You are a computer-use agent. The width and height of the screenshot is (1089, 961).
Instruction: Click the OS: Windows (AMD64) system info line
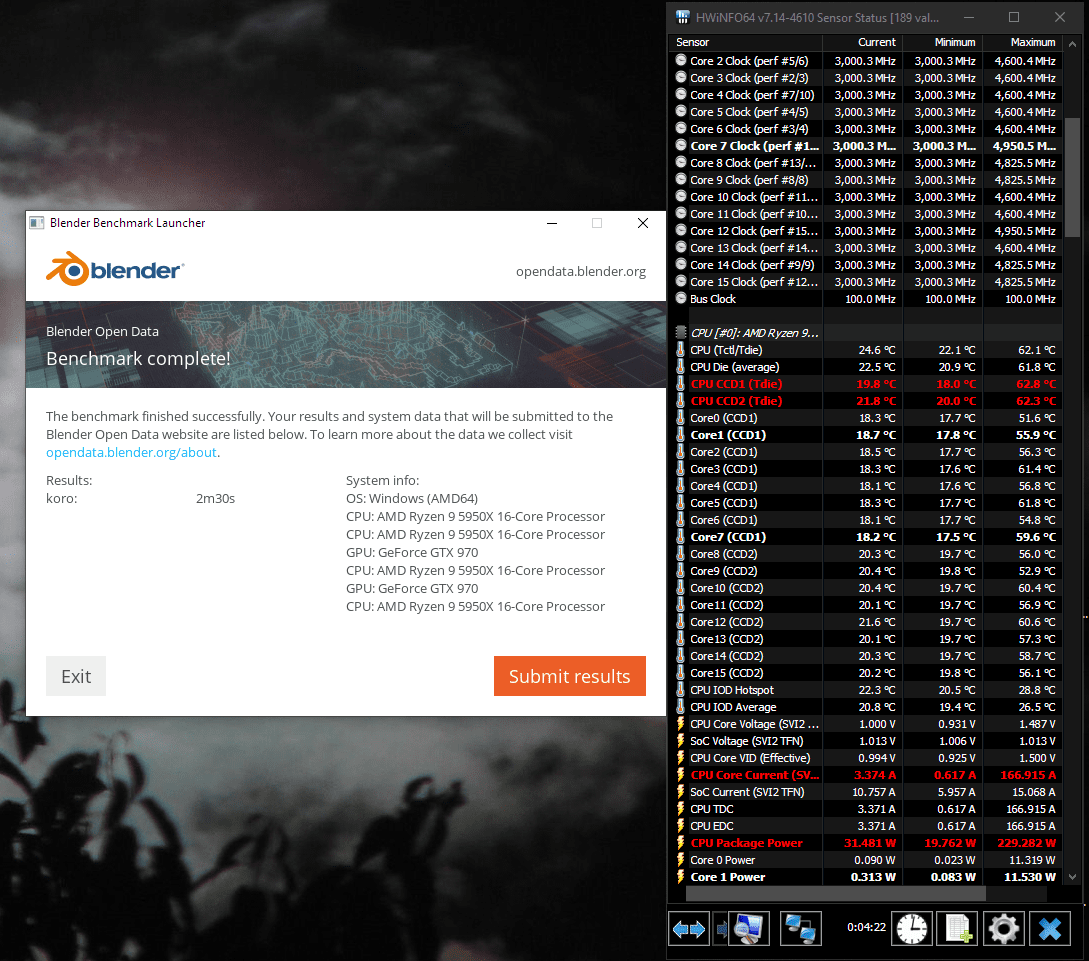pyautogui.click(x=412, y=499)
